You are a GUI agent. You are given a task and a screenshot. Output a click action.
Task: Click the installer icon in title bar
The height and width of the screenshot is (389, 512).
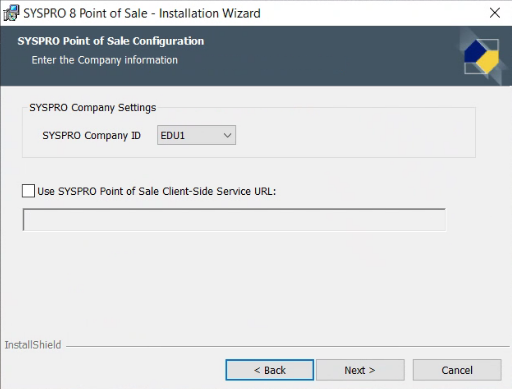pos(11,13)
